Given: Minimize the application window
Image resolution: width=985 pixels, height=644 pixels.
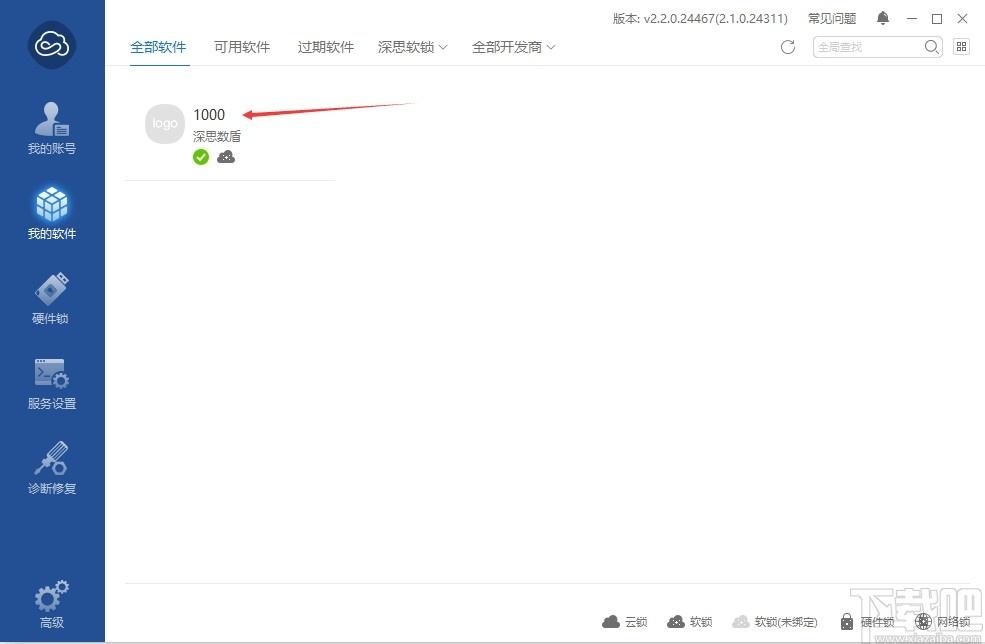Looking at the screenshot, I should (912, 19).
